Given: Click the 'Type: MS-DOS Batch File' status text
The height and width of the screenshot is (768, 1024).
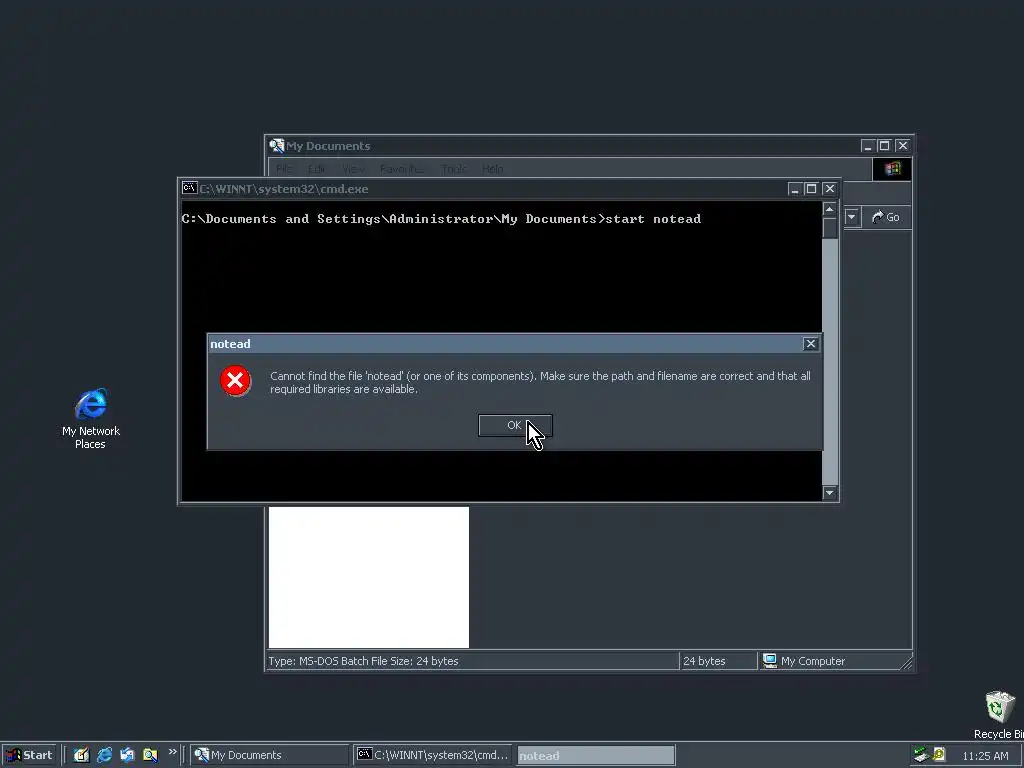Looking at the screenshot, I should coord(363,661).
